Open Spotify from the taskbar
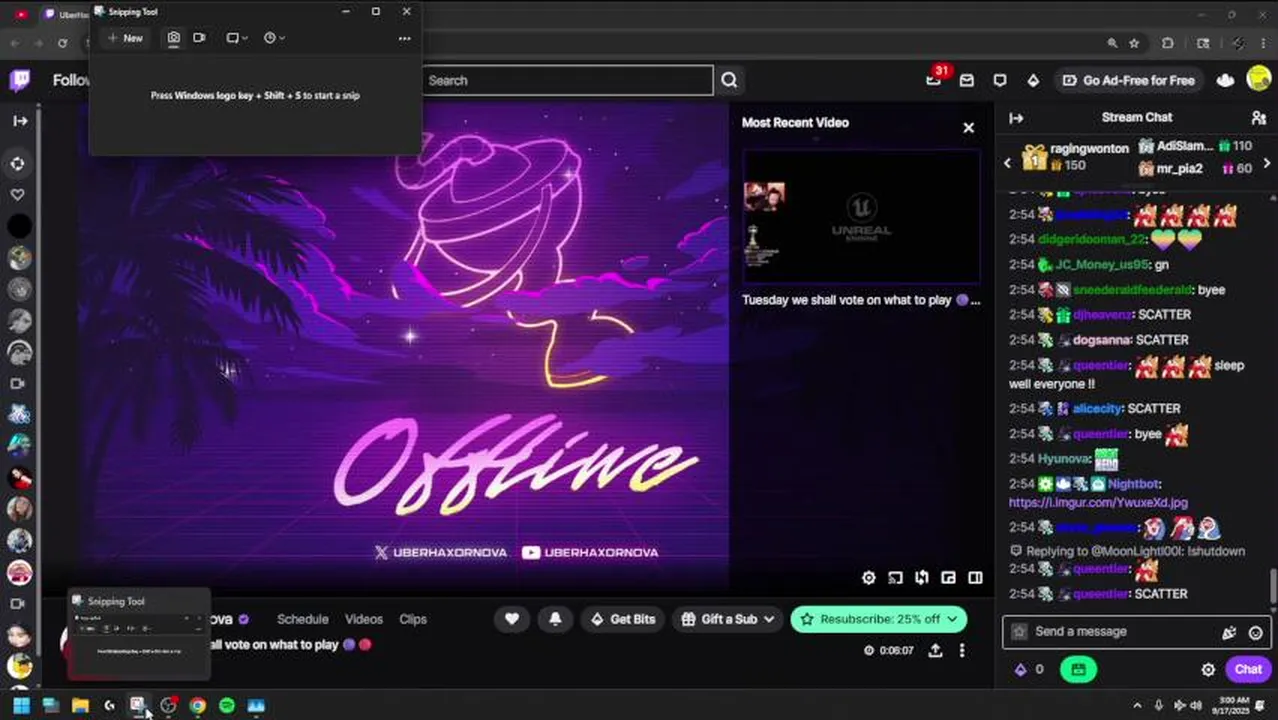Screen dimensions: 1278x720 pos(227,706)
